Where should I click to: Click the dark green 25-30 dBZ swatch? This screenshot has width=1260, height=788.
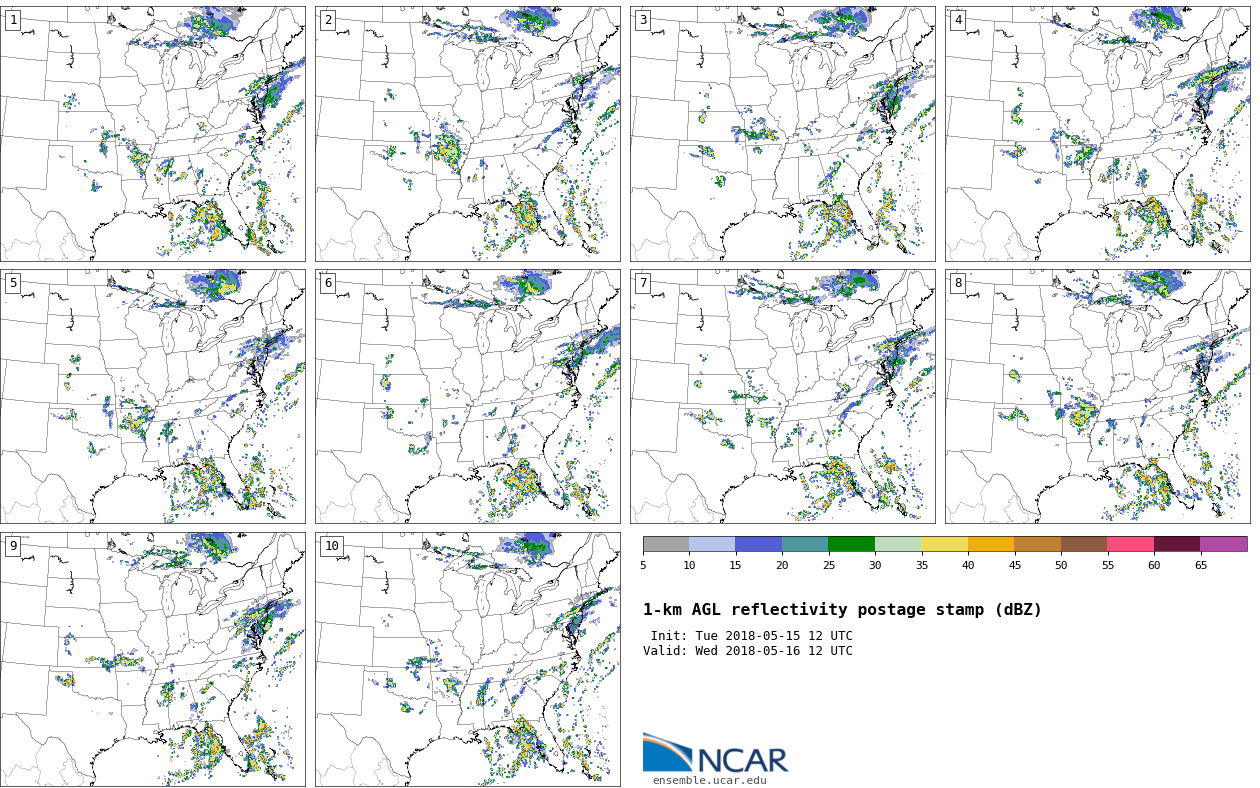(x=851, y=544)
